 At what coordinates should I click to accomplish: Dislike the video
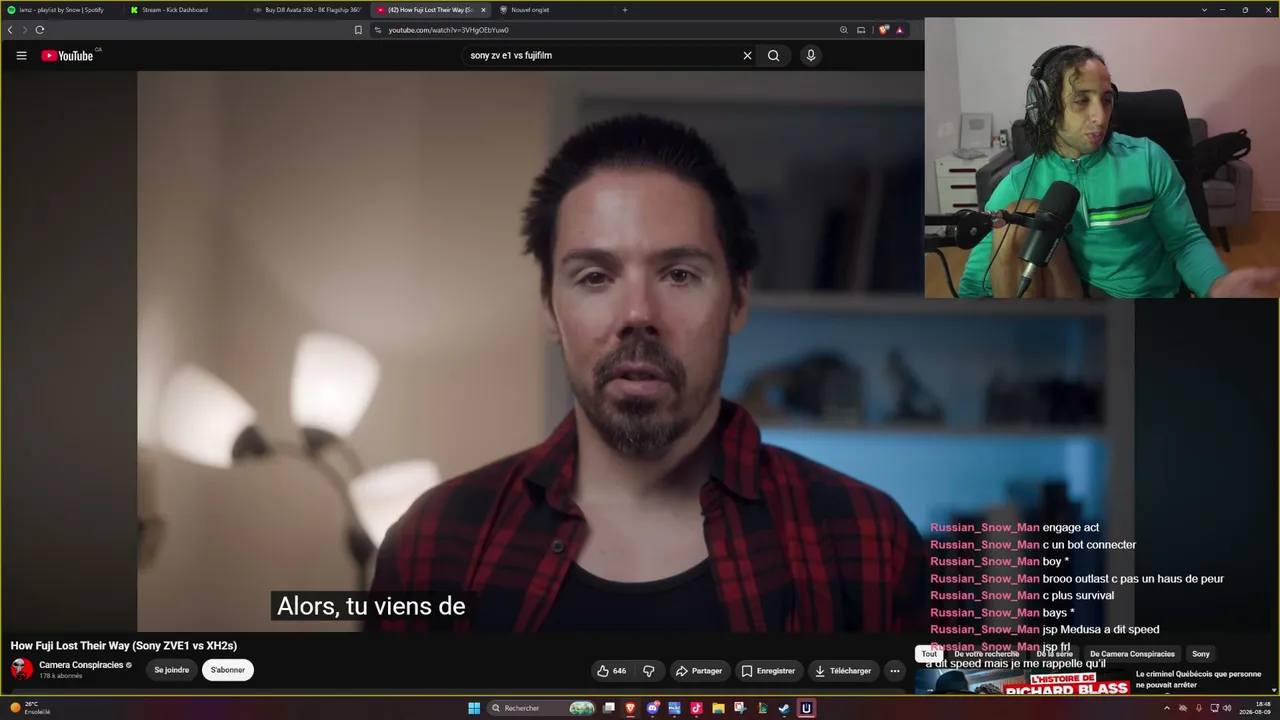pyautogui.click(x=648, y=671)
